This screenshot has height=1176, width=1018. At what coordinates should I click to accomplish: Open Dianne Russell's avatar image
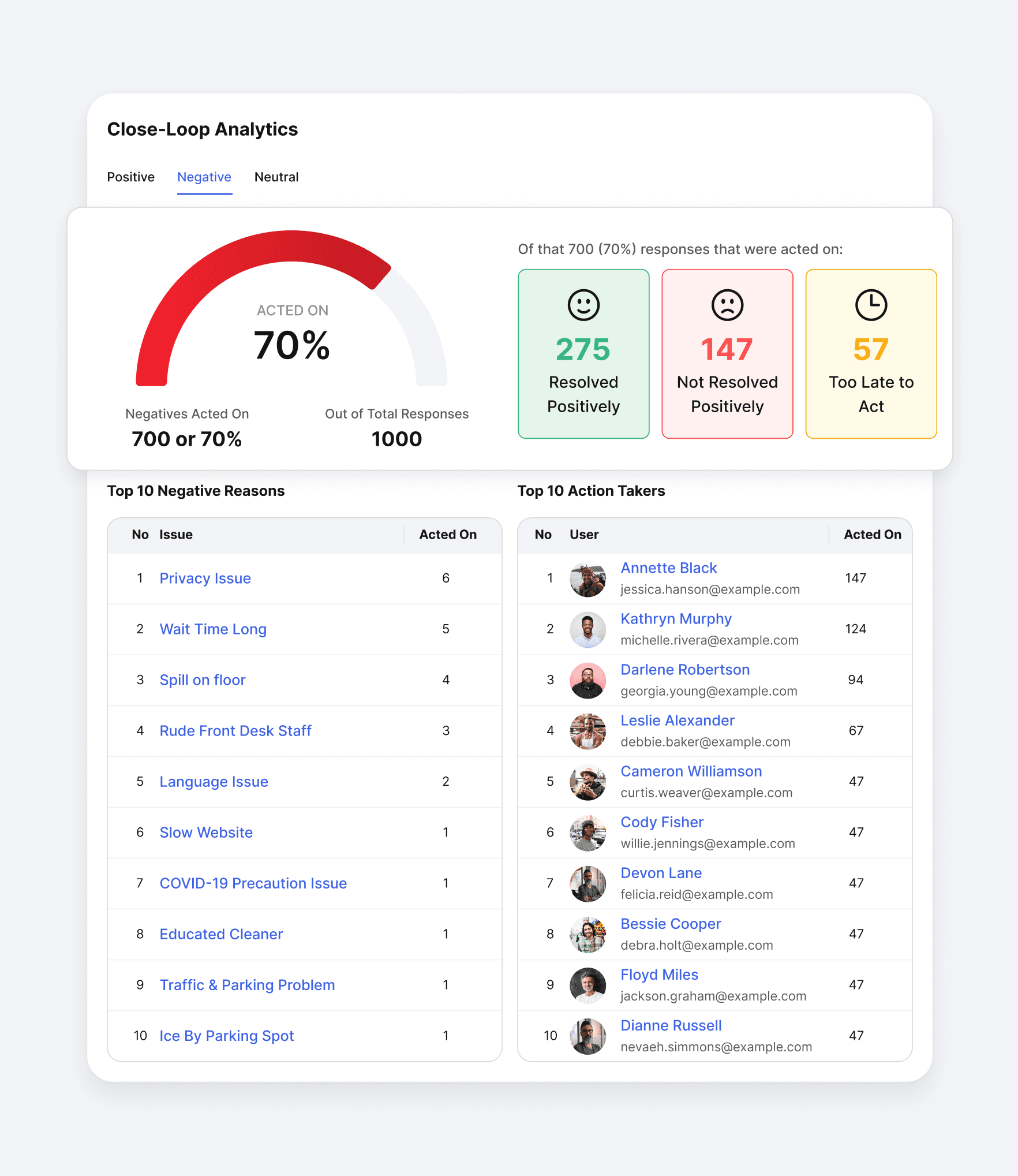point(587,1036)
